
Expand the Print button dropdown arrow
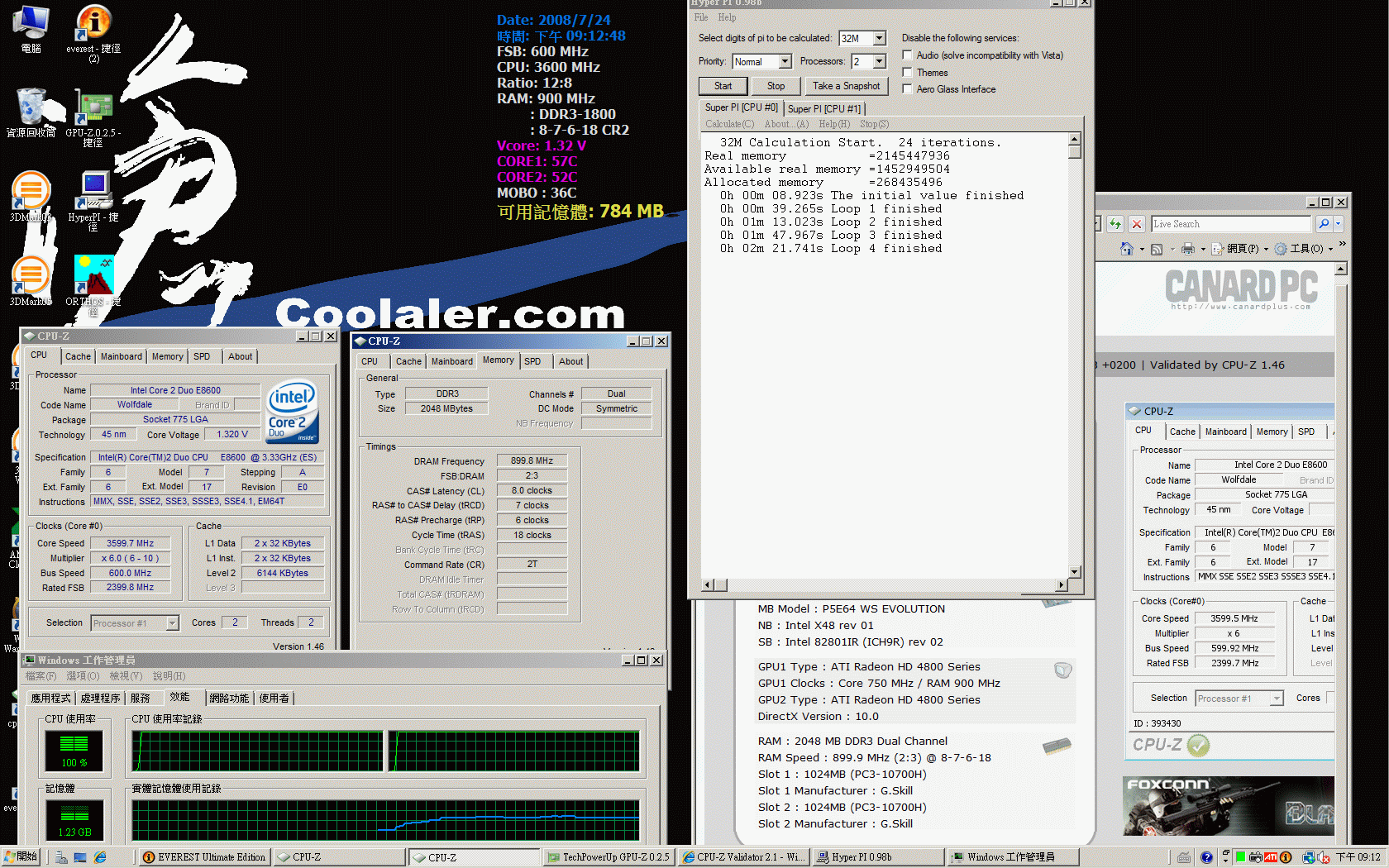pyautogui.click(x=1202, y=249)
